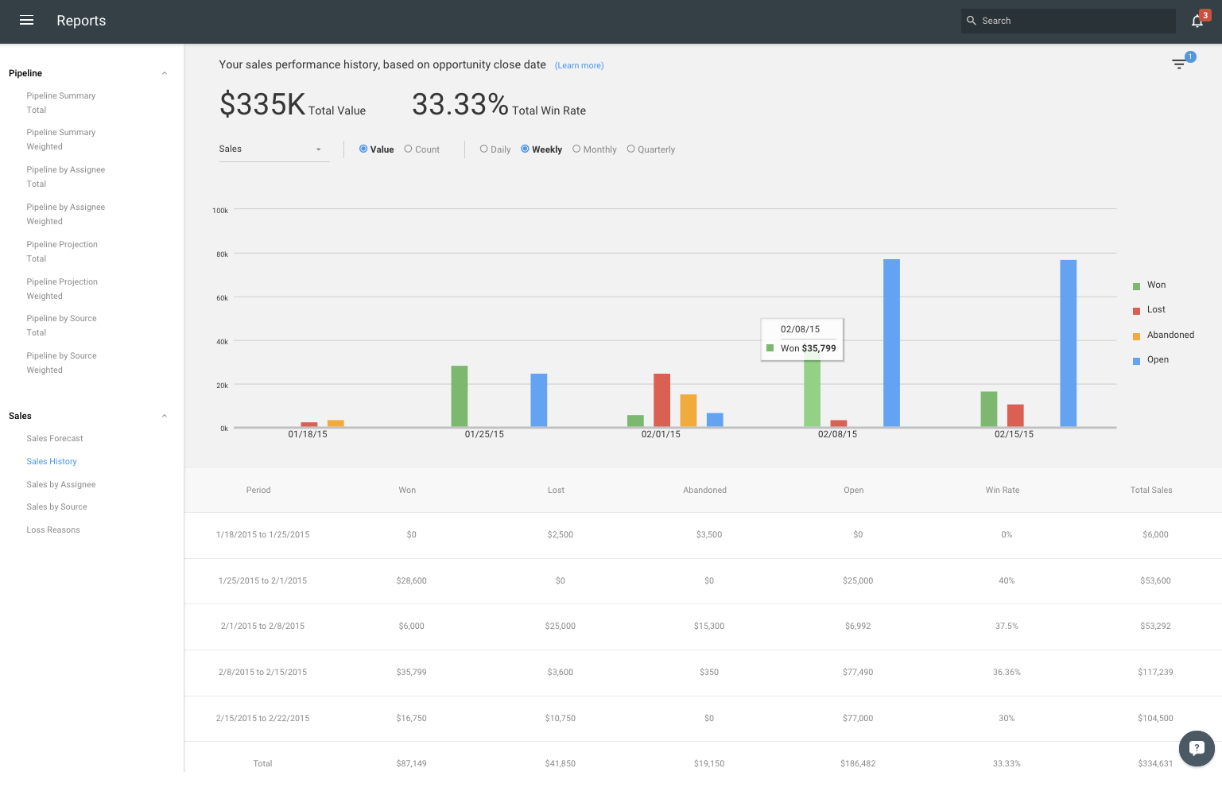Viewport: 1222px width, 790px height.
Task: Select Quarterly time period
Action: 629,148
